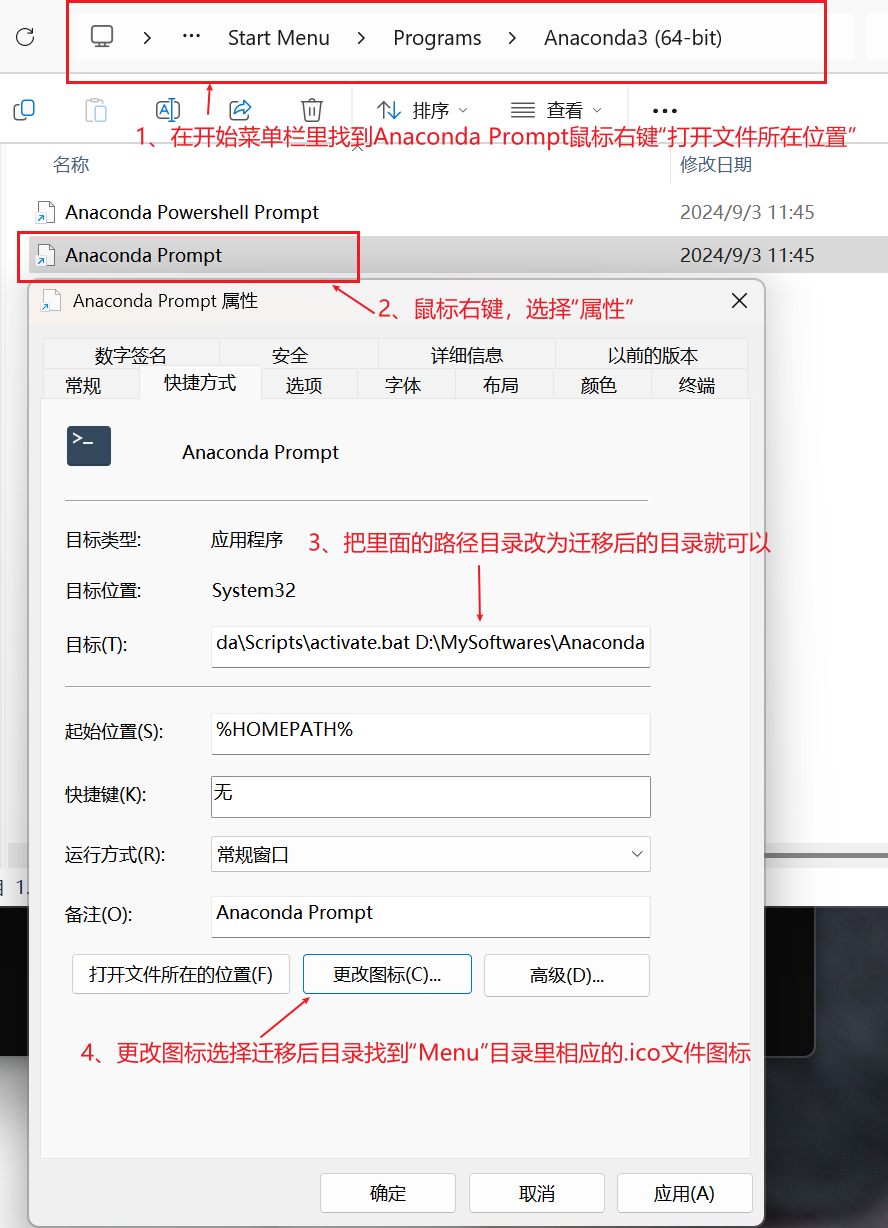Click the Paste icon in Explorer toolbar
Image resolution: width=888 pixels, height=1228 pixels.
[96, 110]
